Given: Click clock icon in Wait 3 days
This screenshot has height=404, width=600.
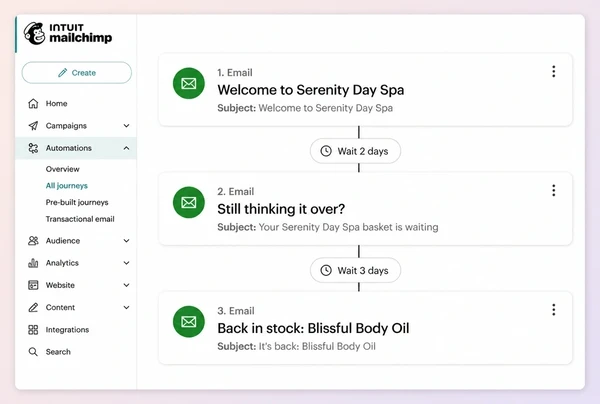Looking at the screenshot, I should (326, 270).
